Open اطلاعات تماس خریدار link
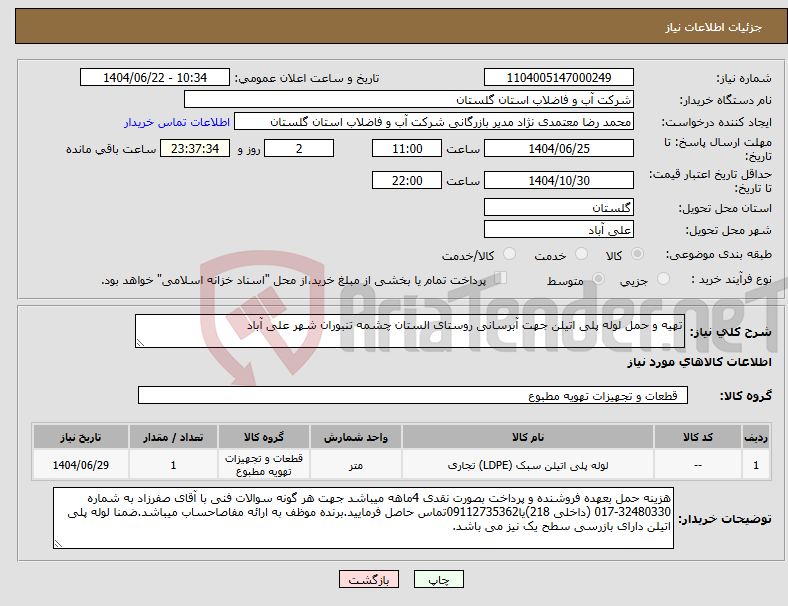Screen dimensions: 788x606 [177, 122]
